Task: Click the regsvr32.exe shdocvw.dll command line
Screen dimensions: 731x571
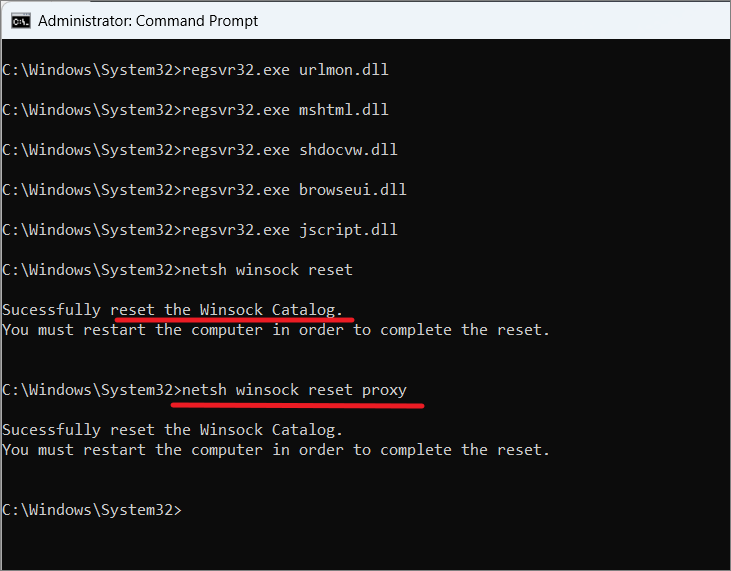Action: point(200,150)
